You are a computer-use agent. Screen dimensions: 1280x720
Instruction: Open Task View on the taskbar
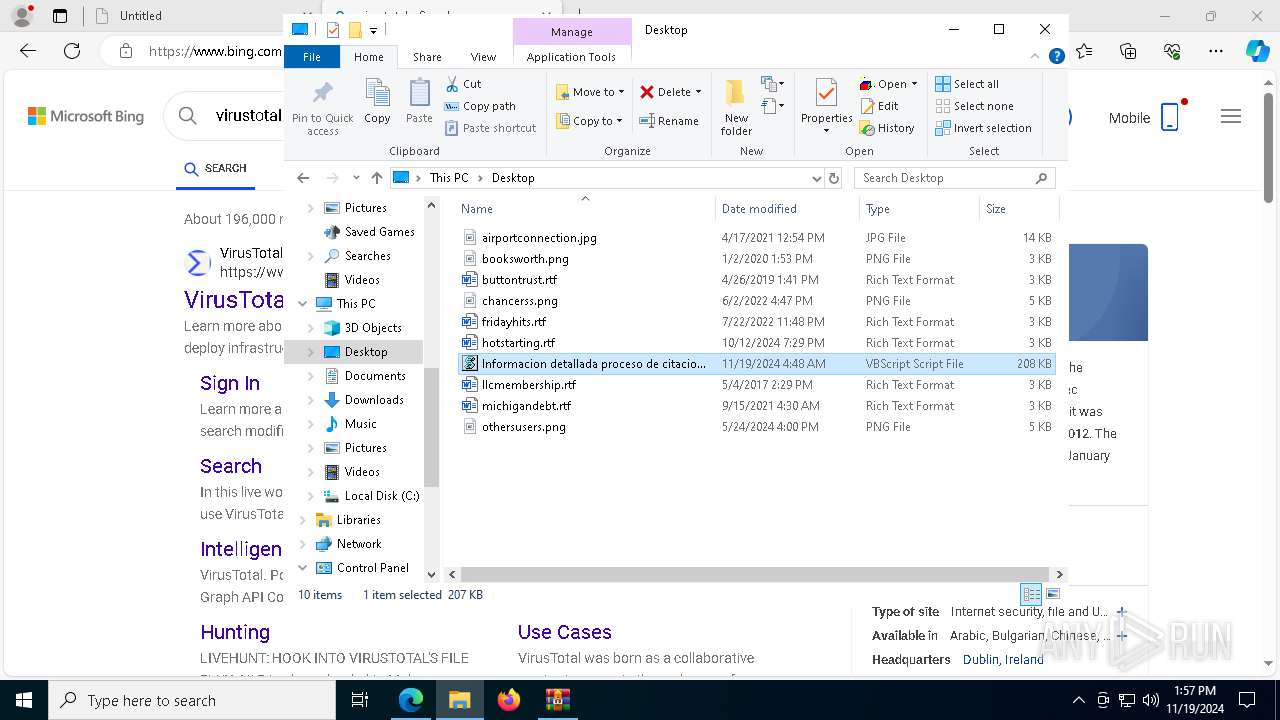pos(360,700)
